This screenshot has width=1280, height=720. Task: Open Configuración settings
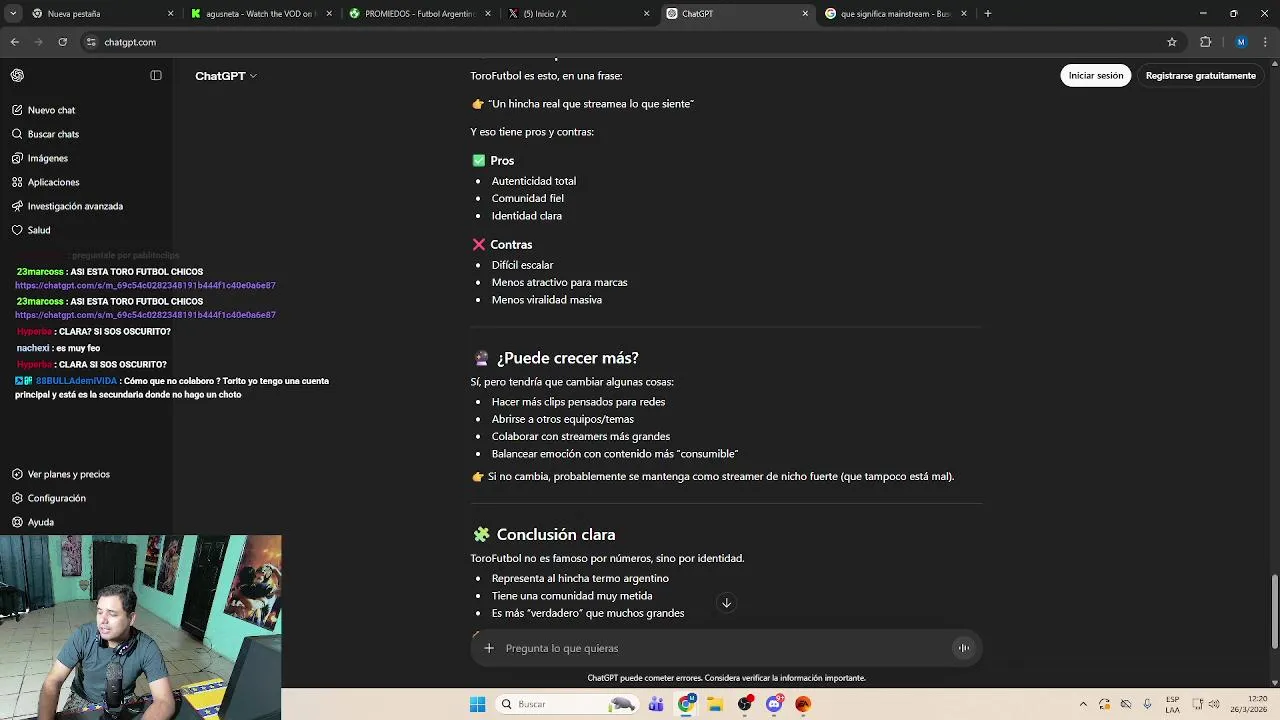click(x=56, y=498)
